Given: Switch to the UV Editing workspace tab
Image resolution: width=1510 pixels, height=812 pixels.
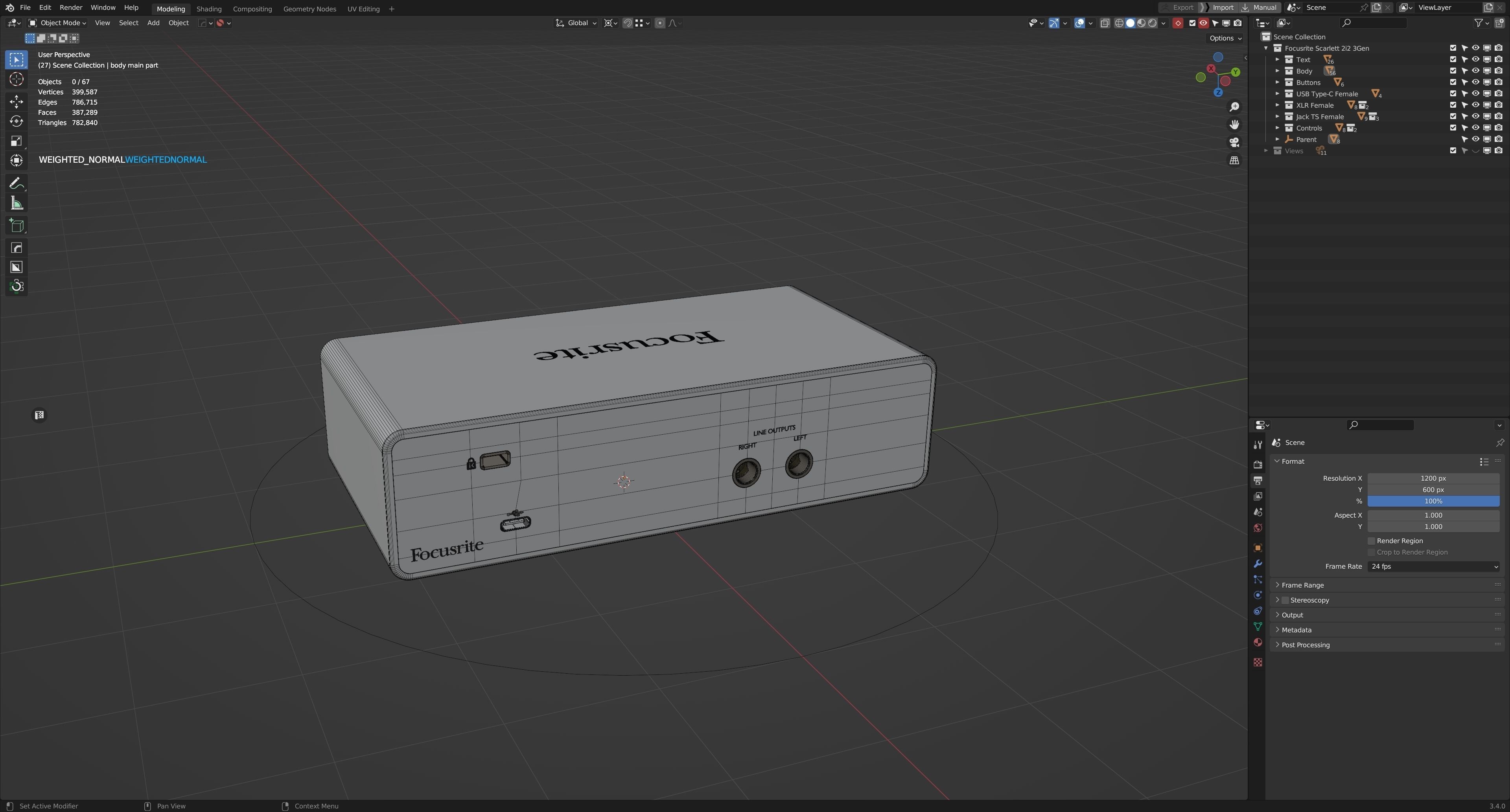Looking at the screenshot, I should click(x=363, y=9).
